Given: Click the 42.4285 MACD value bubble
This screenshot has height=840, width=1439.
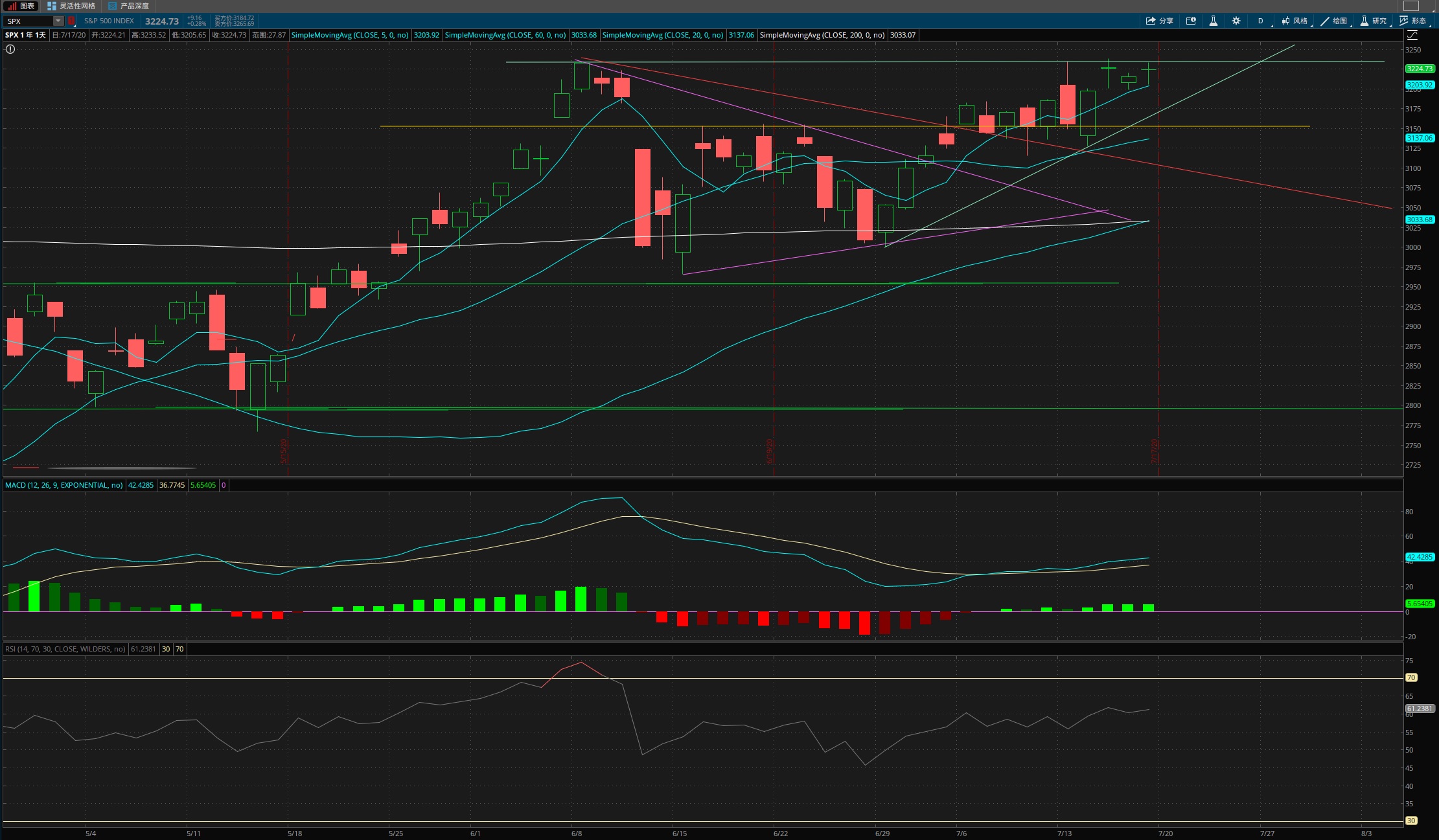Looking at the screenshot, I should 1420,557.
